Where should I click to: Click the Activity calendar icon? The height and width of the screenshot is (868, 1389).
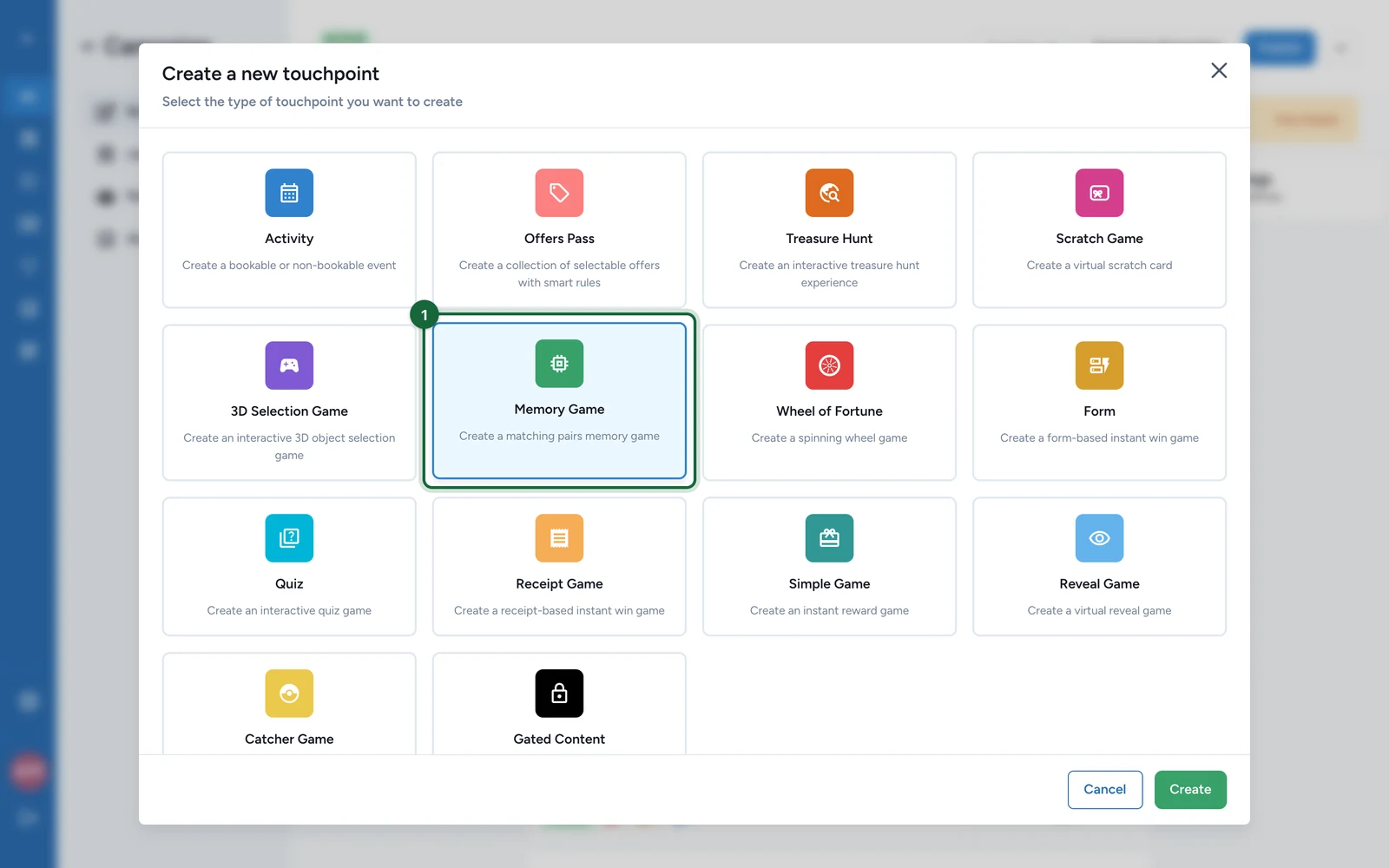coord(289,193)
